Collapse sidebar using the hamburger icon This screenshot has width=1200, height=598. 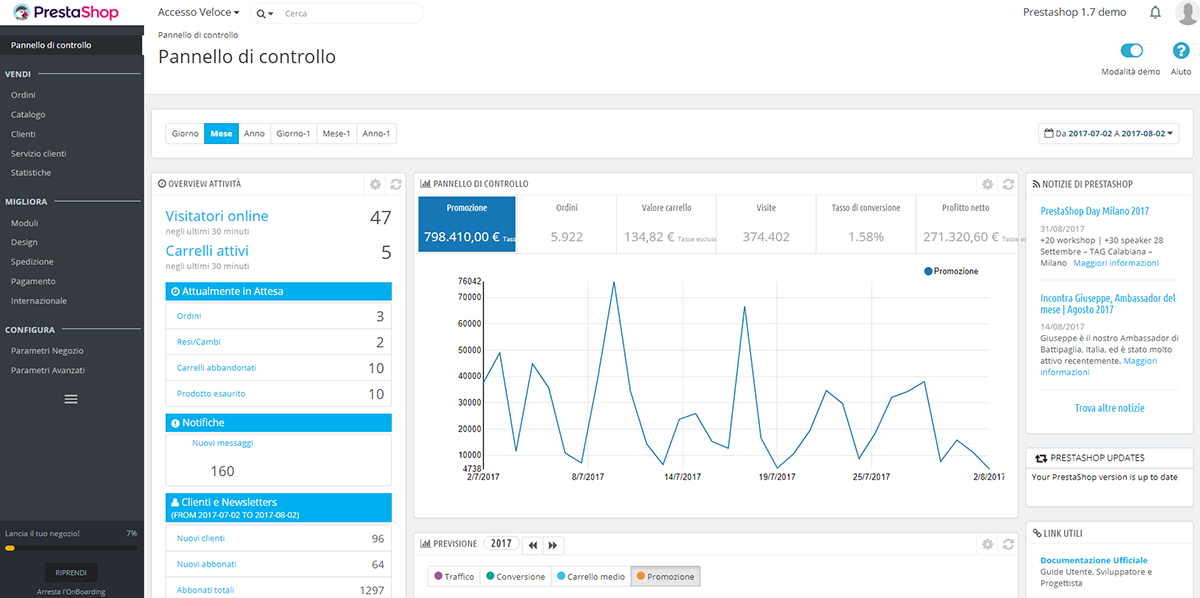click(71, 399)
